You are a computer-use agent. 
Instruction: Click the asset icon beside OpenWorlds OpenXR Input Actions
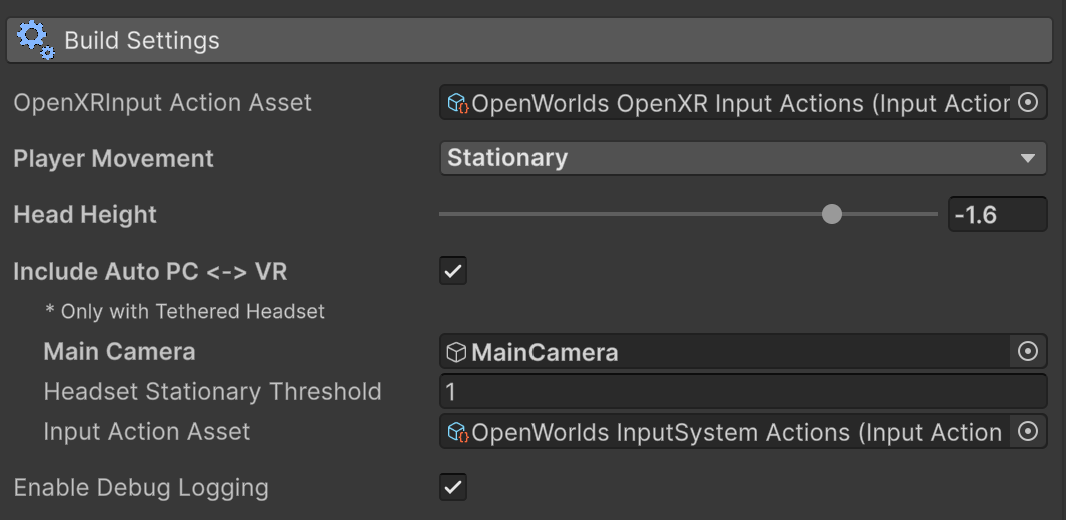coord(458,103)
